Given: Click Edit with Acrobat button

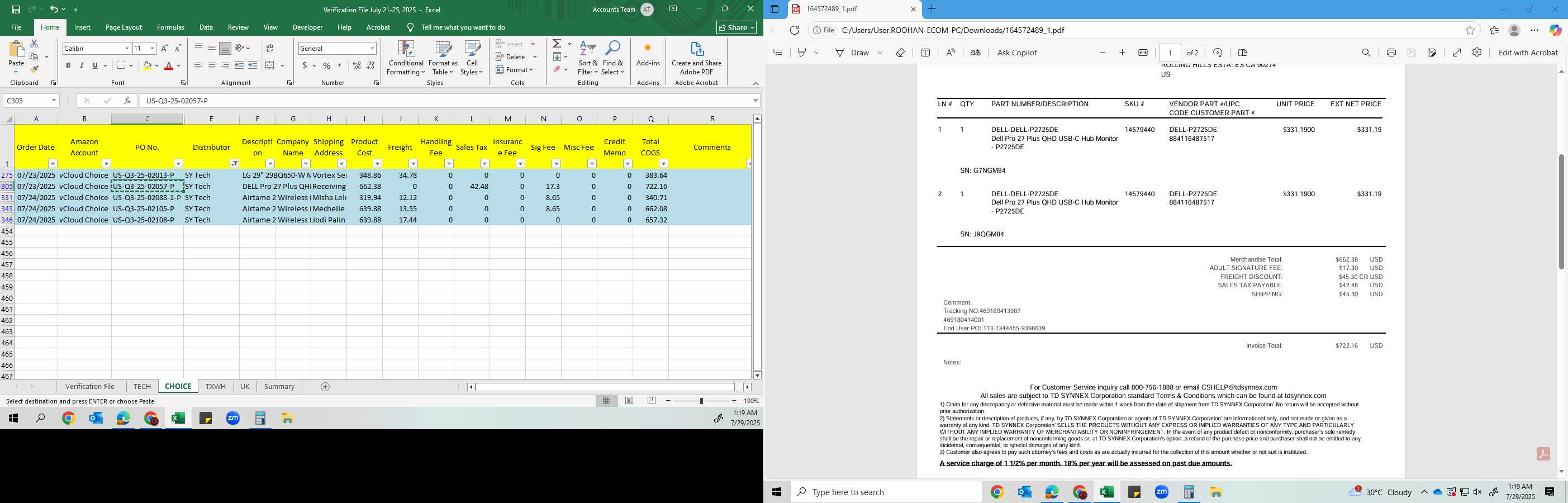Looking at the screenshot, I should (1528, 53).
